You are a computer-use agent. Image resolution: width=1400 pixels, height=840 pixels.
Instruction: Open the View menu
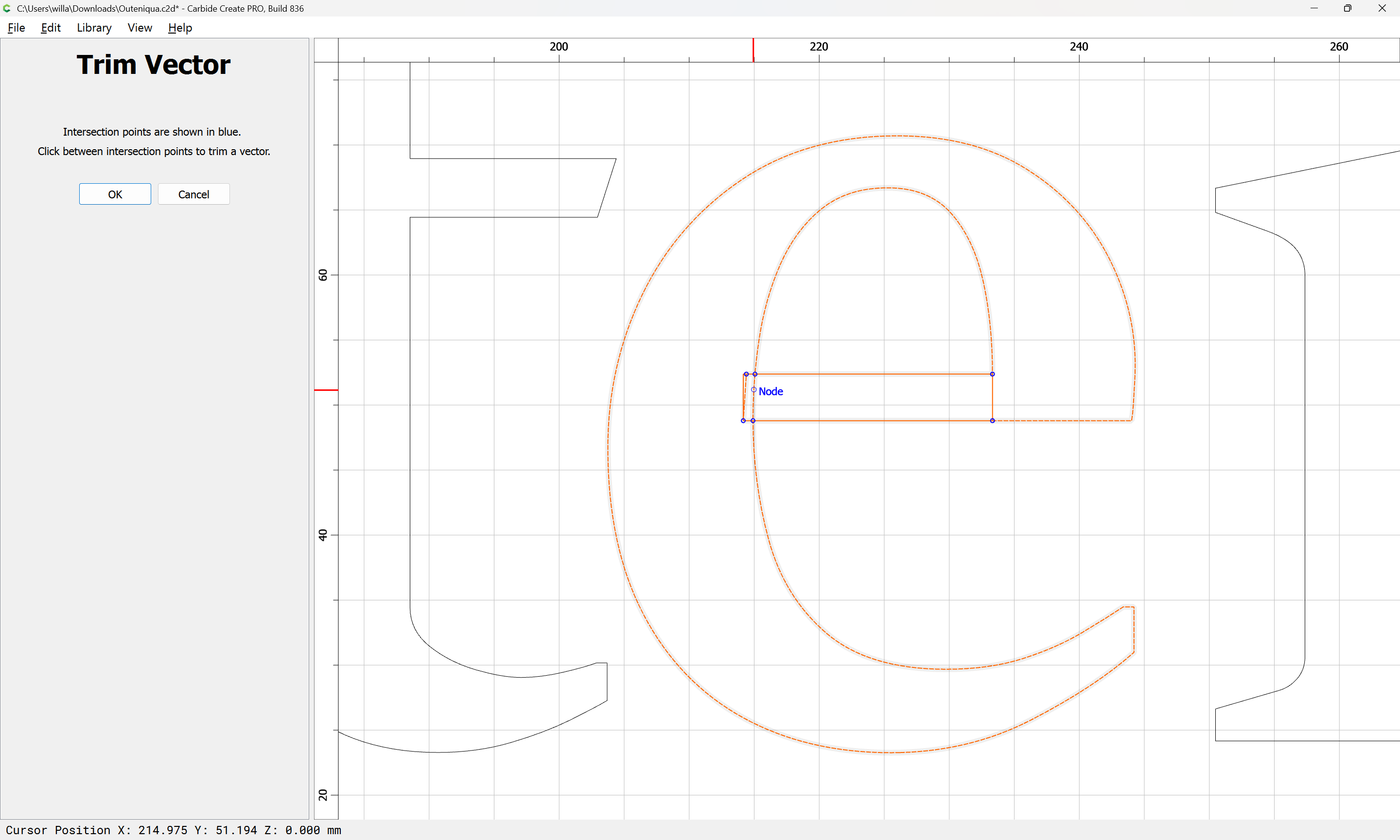click(139, 28)
